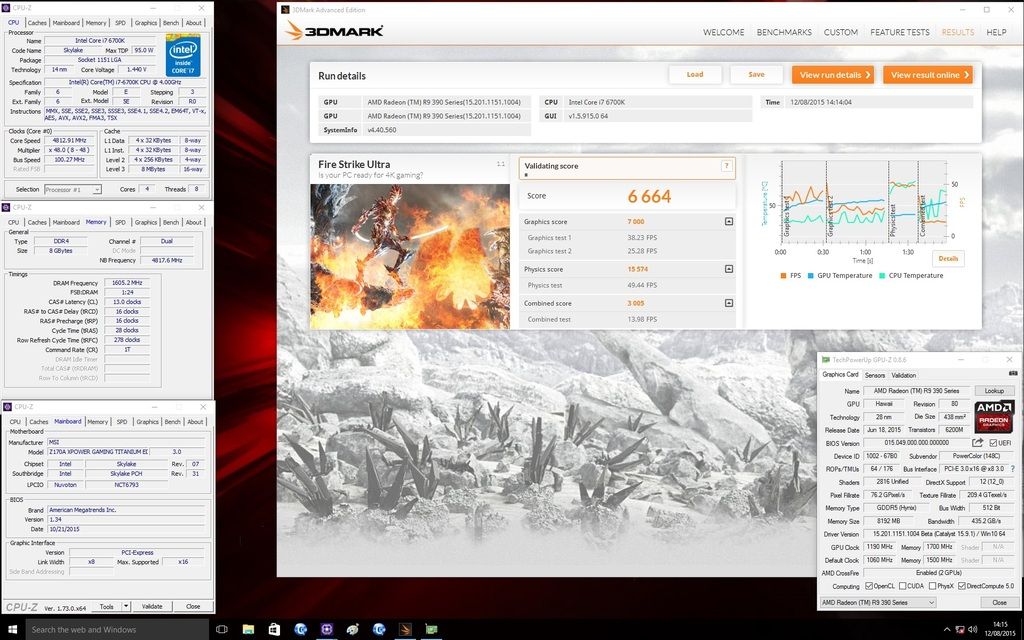Click the purple CPU-Z taskbar icon
This screenshot has height=640, width=1024.
coord(327,630)
